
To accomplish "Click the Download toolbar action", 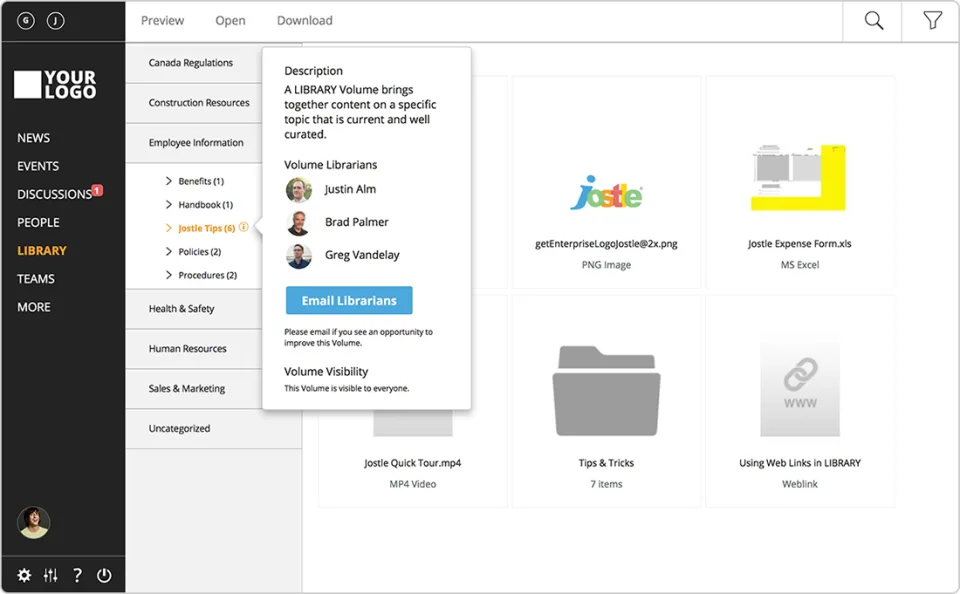I will click(x=305, y=21).
